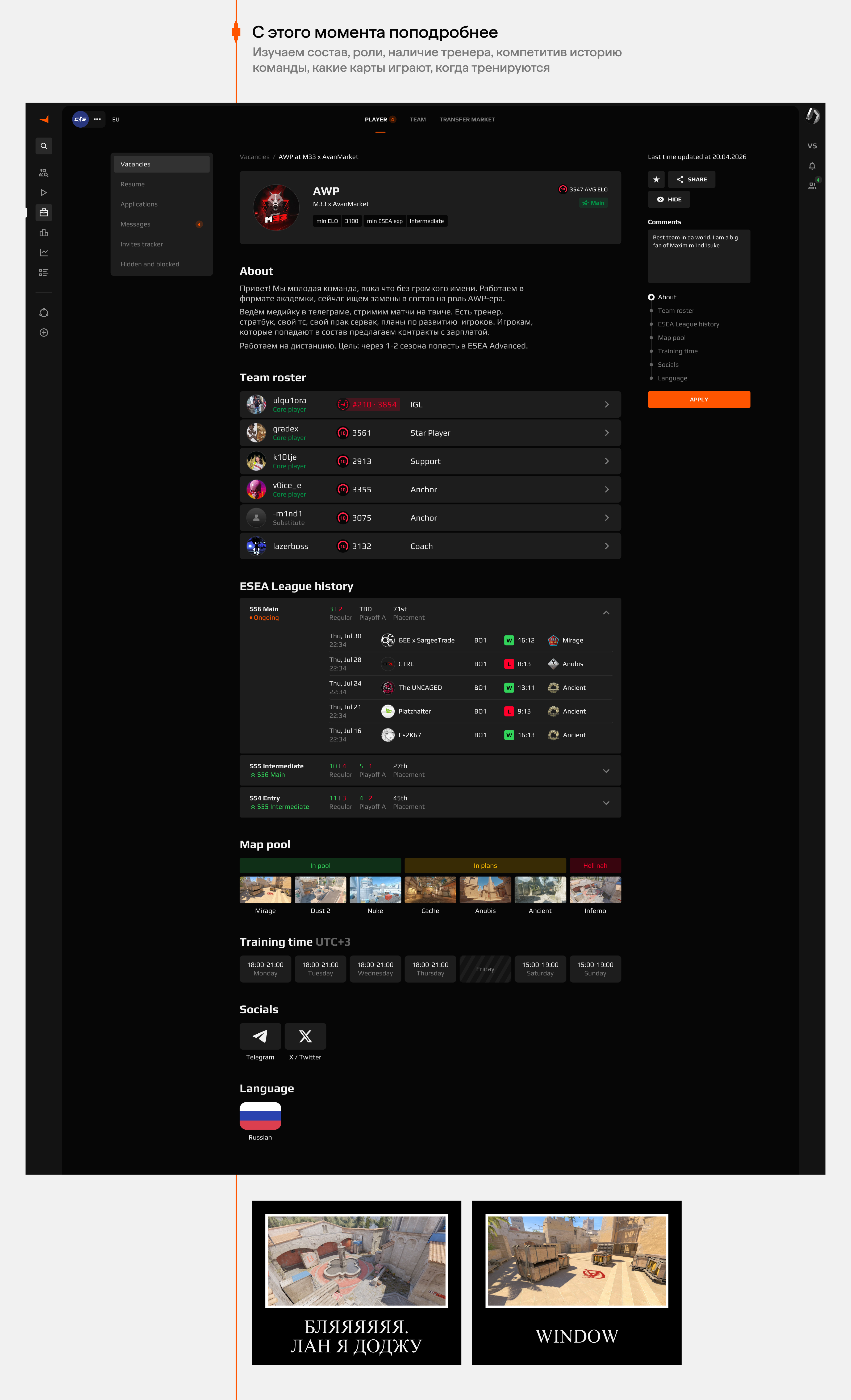Click the SHARE button

tap(692, 179)
